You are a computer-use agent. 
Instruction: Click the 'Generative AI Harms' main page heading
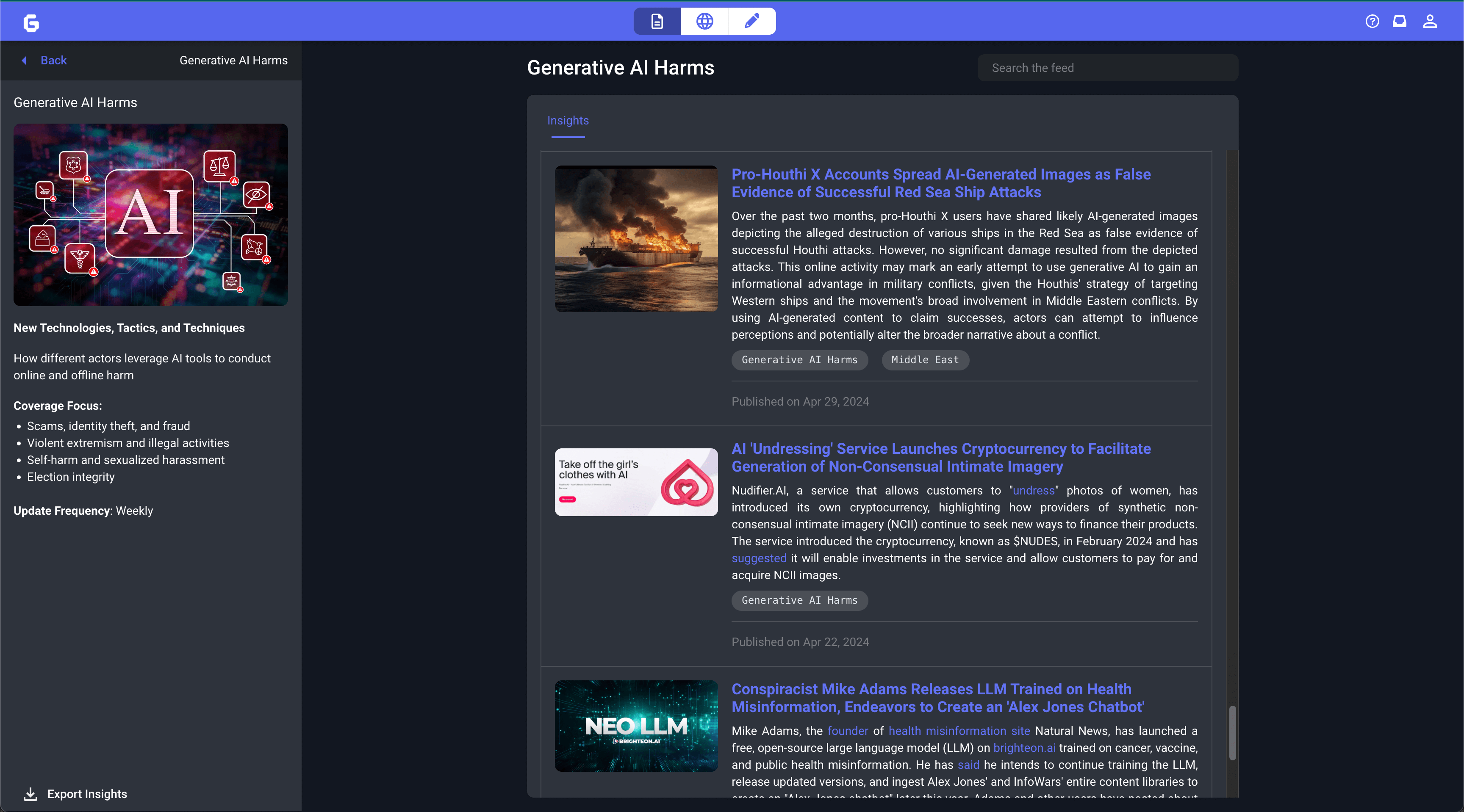[620, 68]
